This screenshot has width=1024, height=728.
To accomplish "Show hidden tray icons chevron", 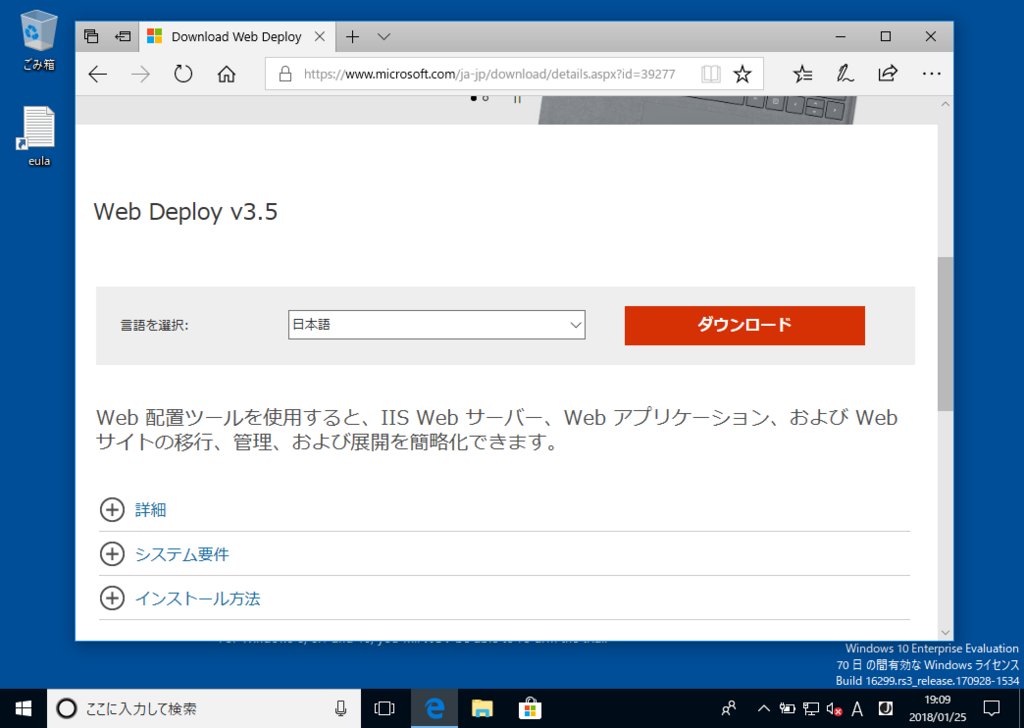I will coord(763,708).
